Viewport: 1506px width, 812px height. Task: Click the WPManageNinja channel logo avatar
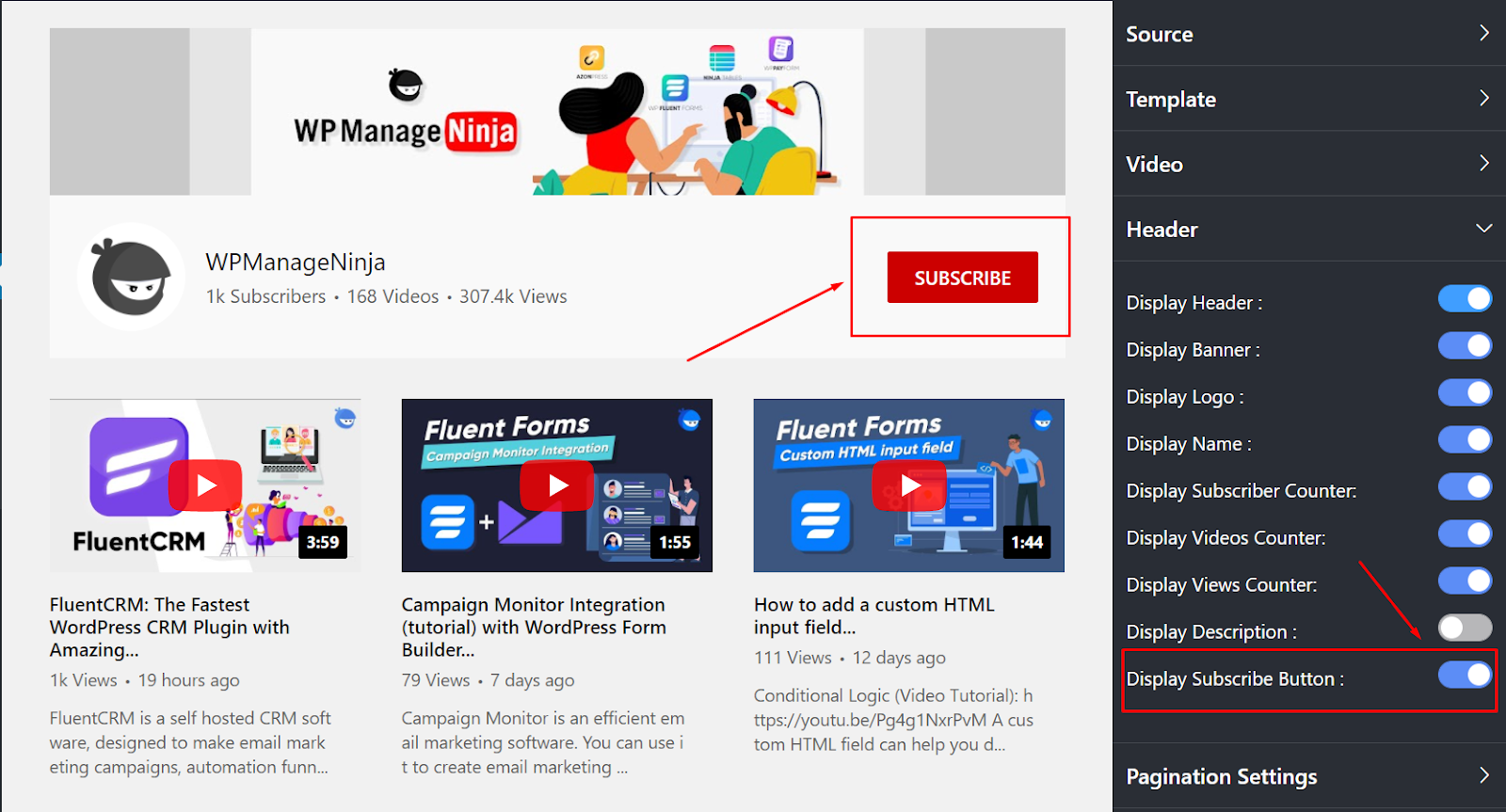point(132,277)
